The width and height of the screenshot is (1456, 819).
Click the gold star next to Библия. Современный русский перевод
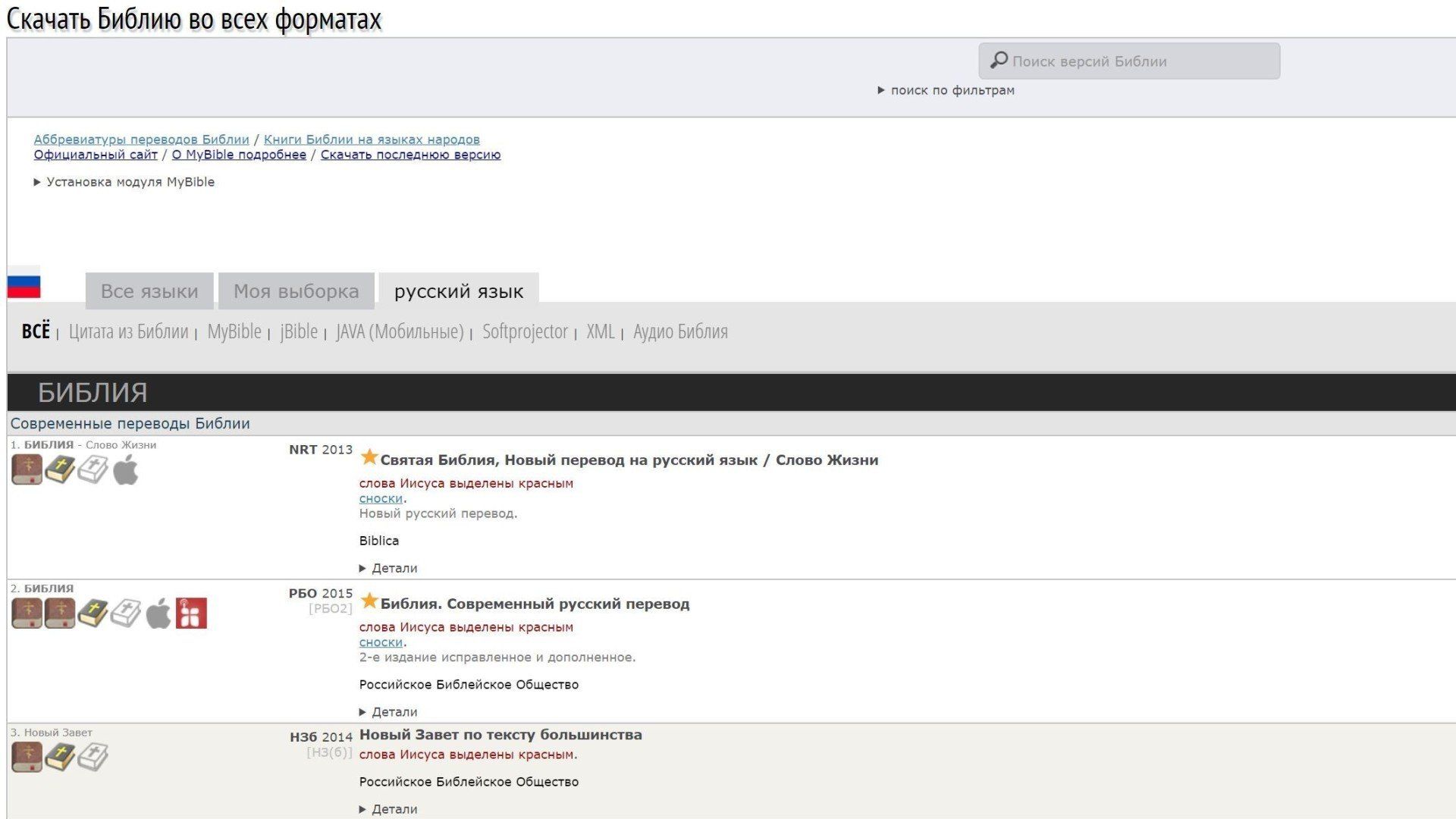(x=369, y=601)
